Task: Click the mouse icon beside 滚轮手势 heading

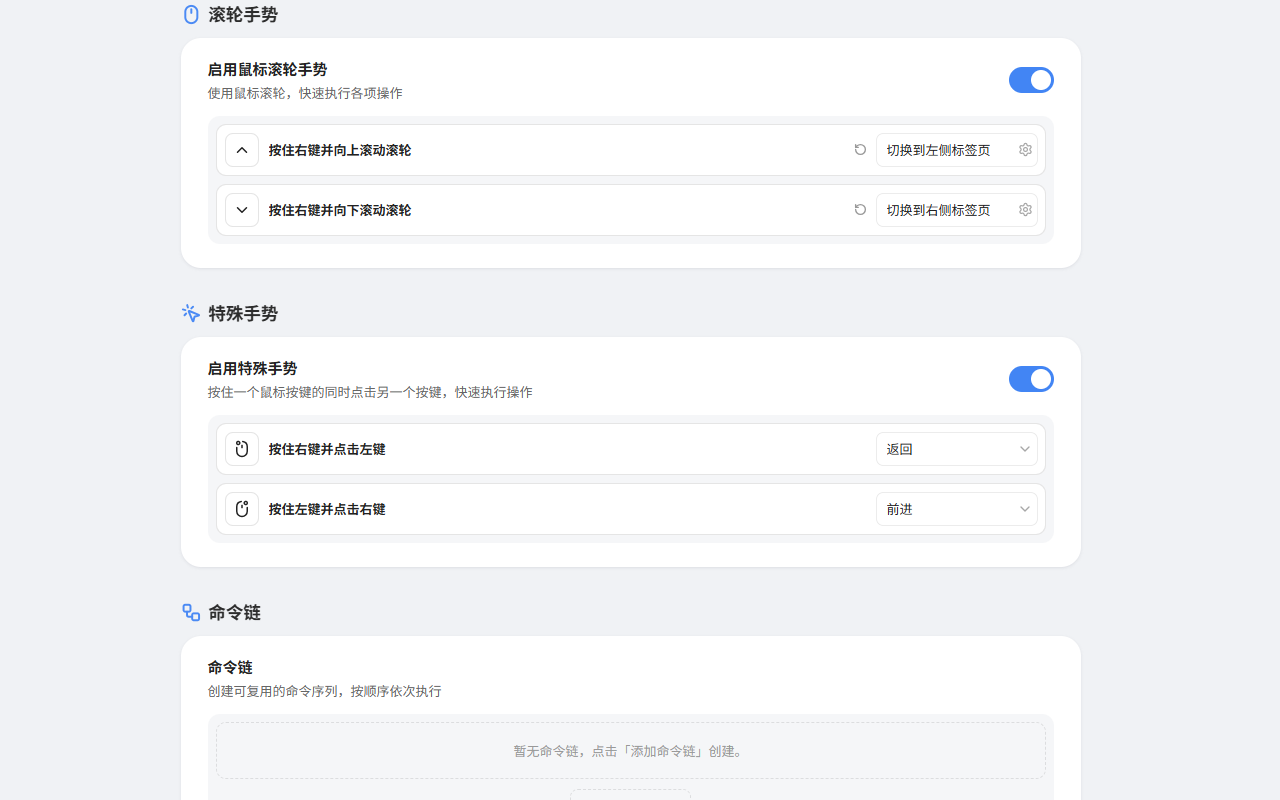Action: point(191,14)
